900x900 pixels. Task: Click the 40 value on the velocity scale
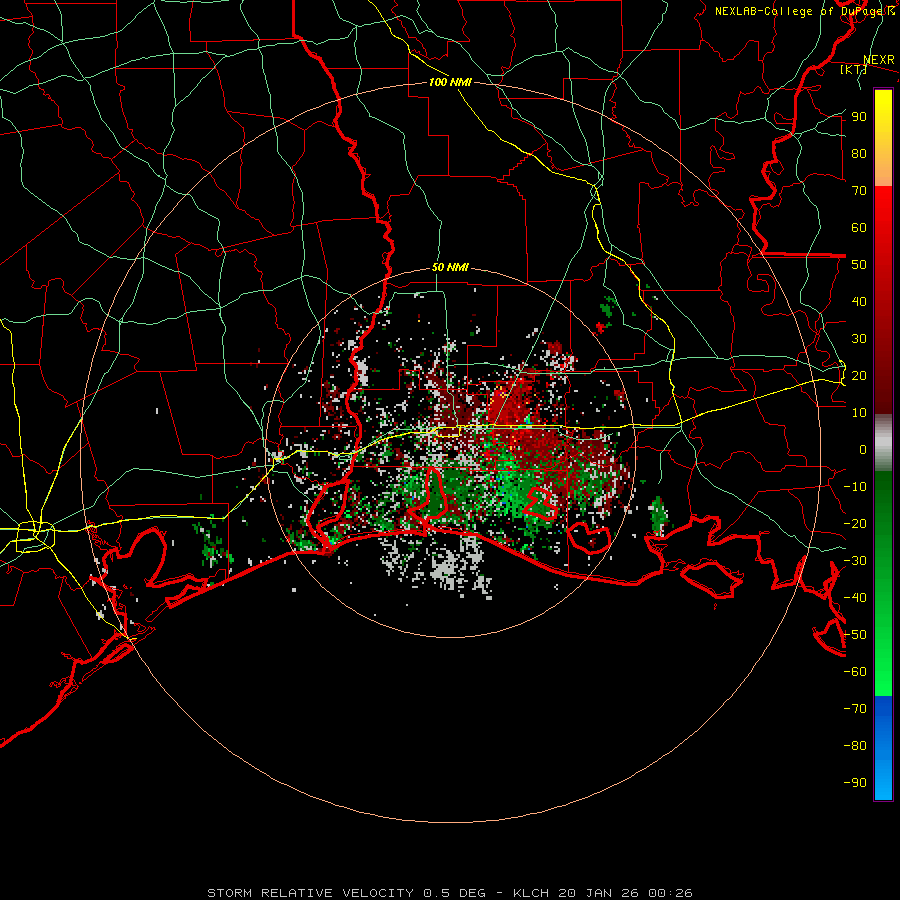click(859, 301)
